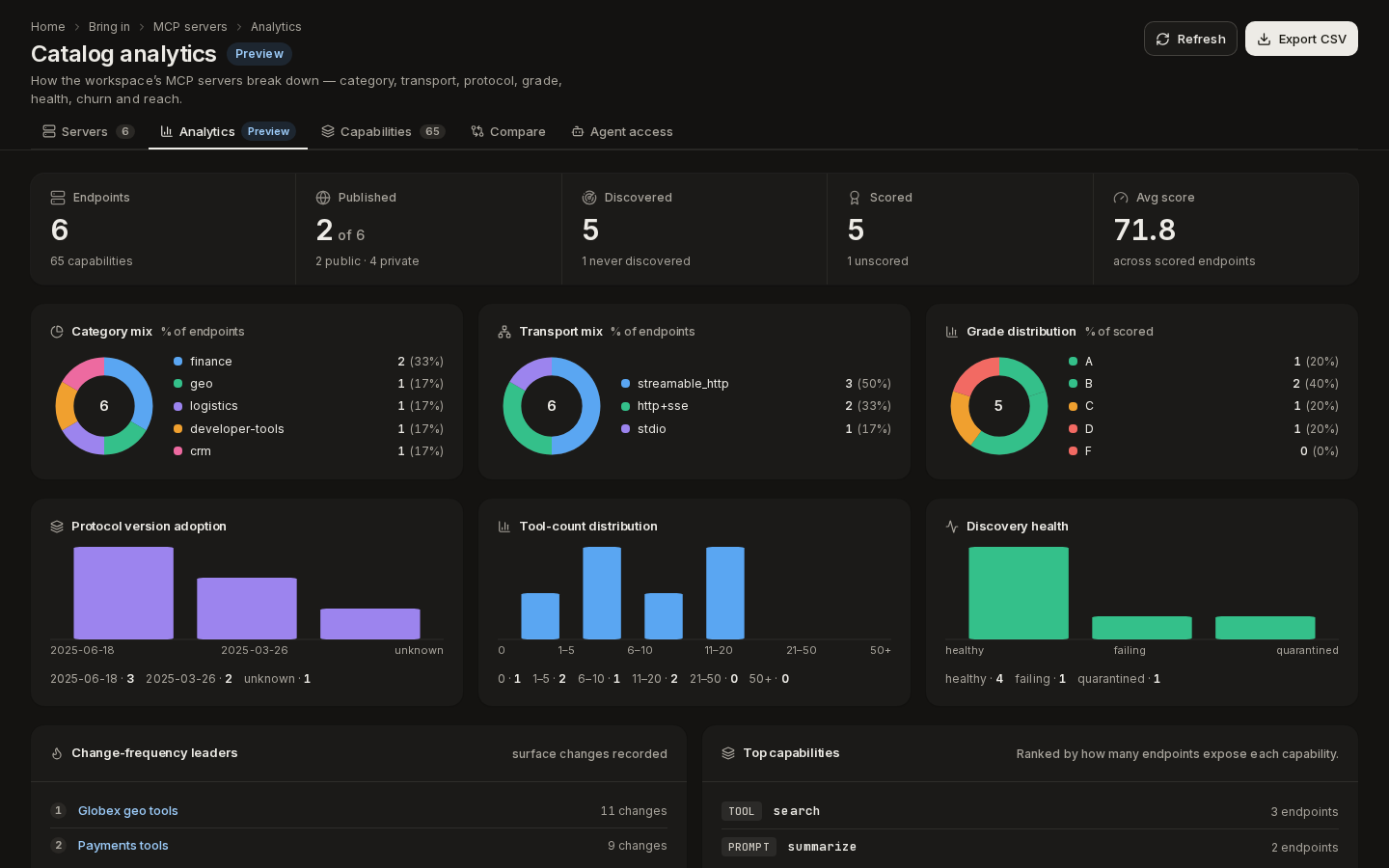Click the quarantined bar in Discovery health
The height and width of the screenshot is (868, 1389).
pos(1266,628)
